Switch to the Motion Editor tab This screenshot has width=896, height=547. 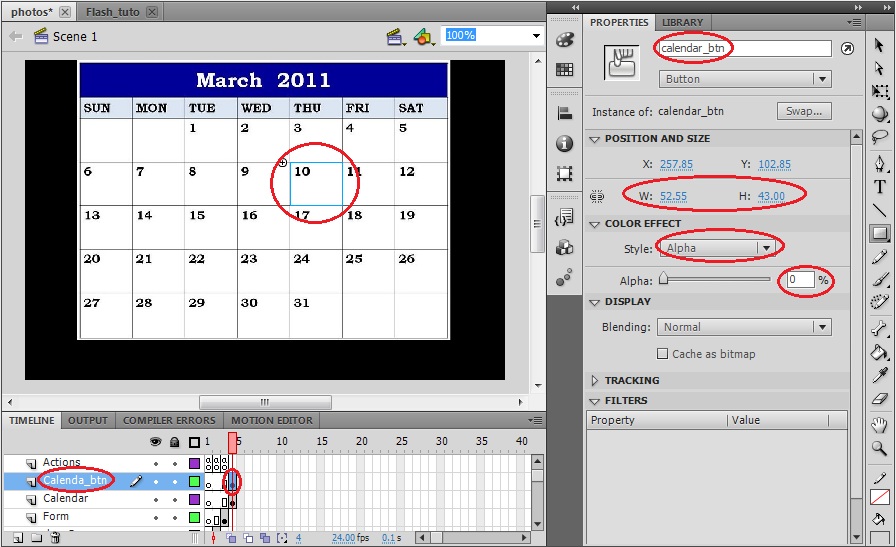(x=272, y=421)
